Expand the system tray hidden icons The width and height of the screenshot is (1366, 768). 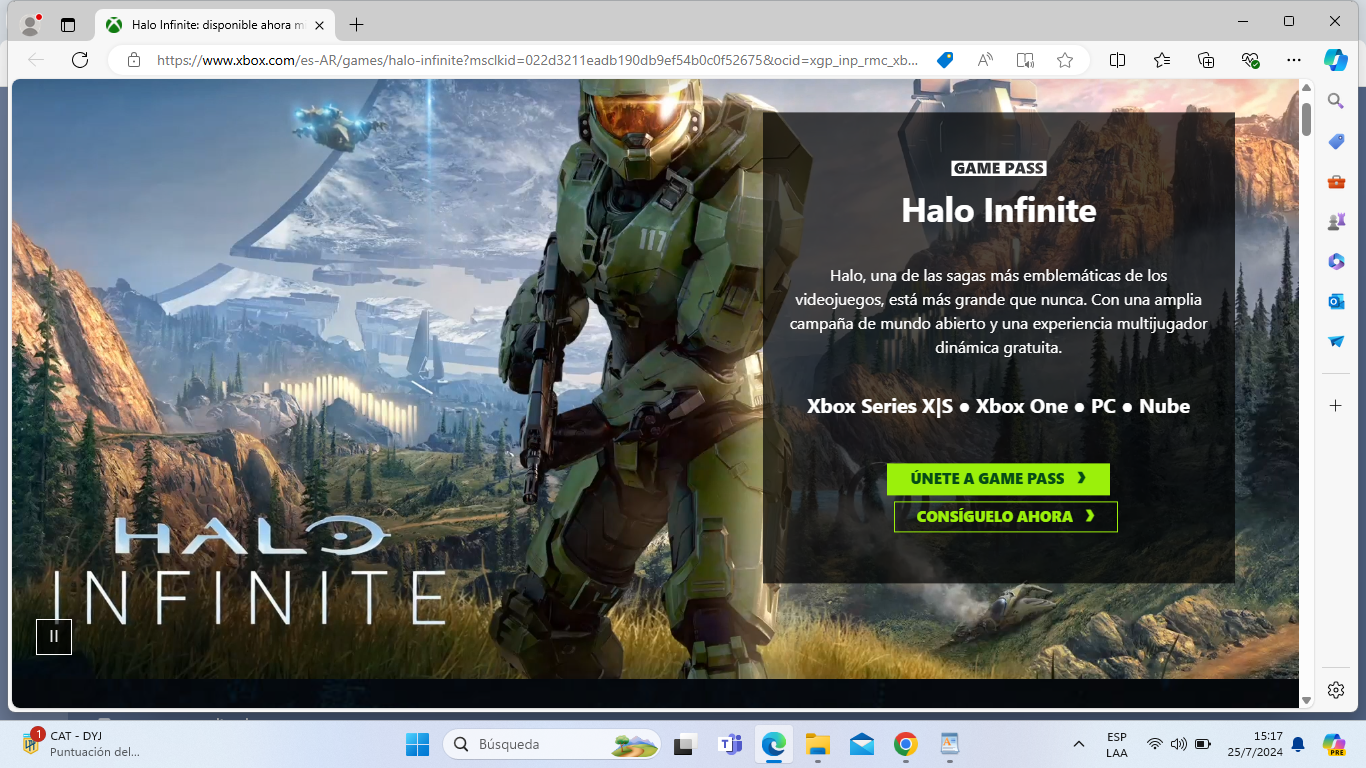coord(1078,744)
